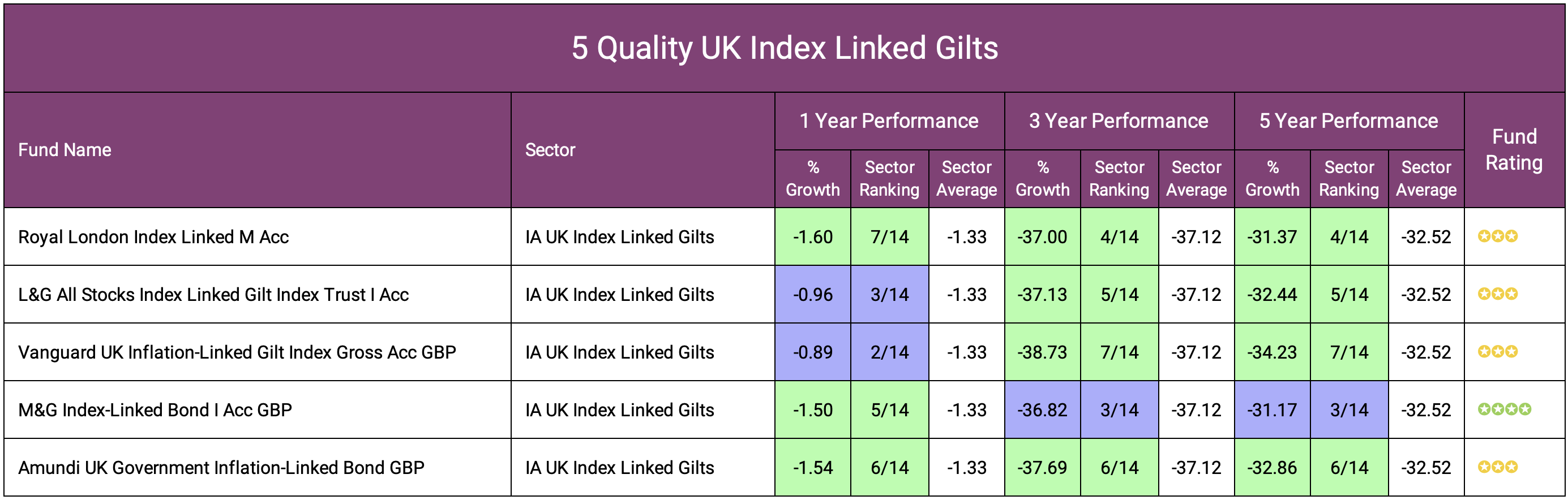
Task: Click the Fund Rating column header
Action: pos(1514,150)
